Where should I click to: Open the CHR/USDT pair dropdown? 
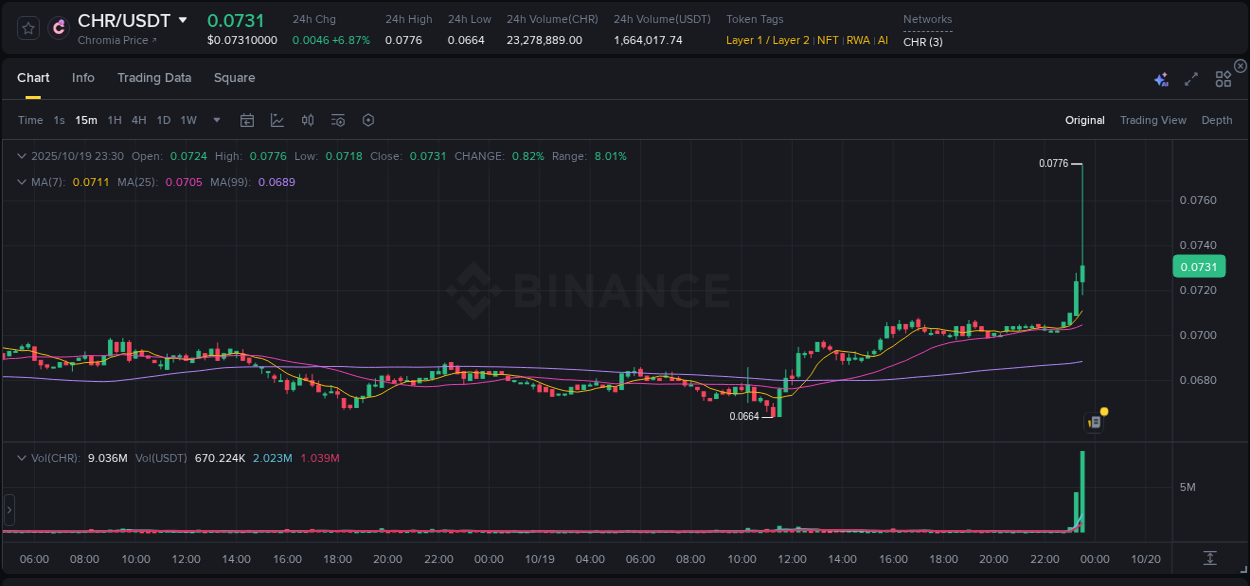184,19
